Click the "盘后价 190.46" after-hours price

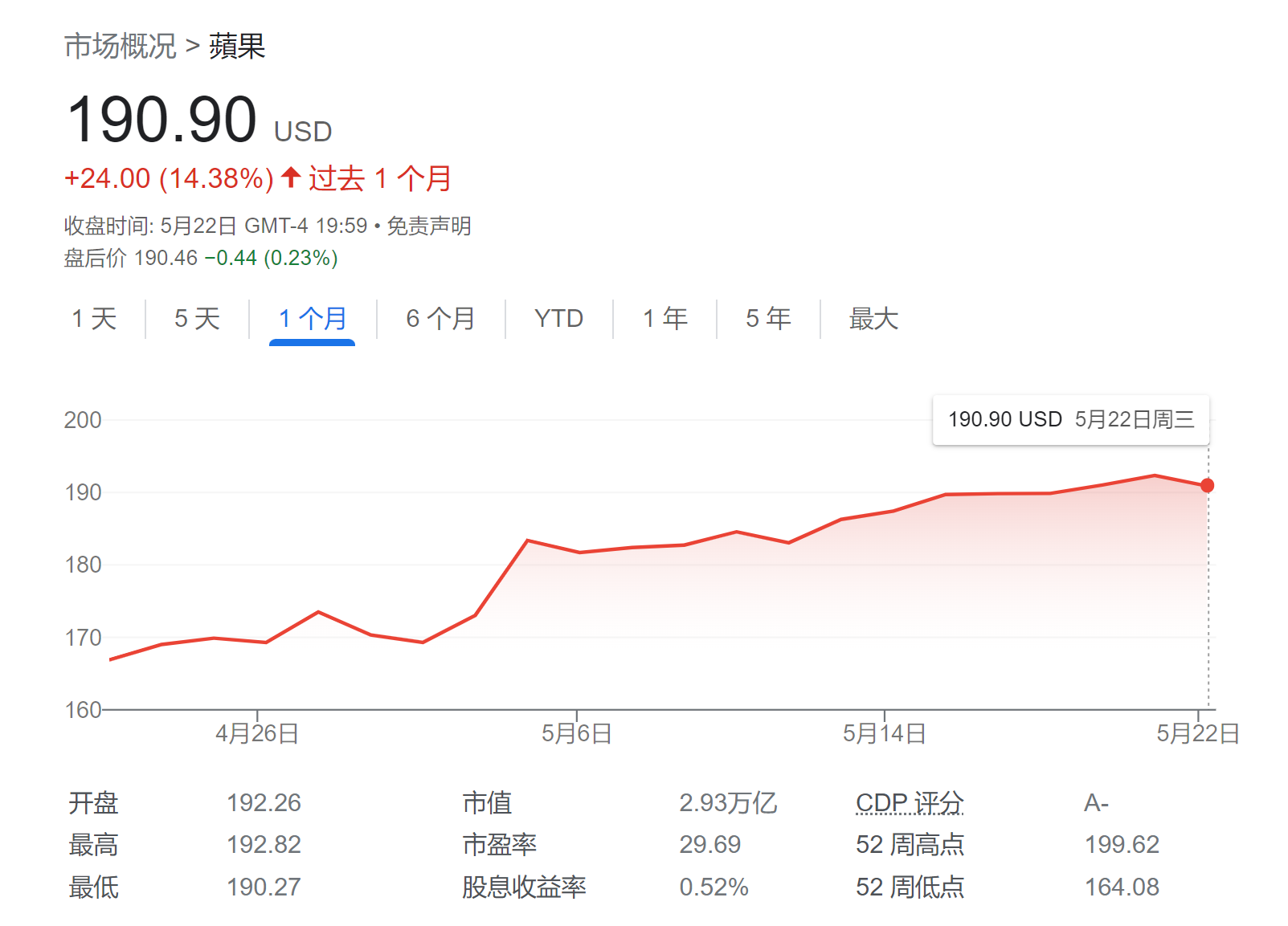pos(129,257)
